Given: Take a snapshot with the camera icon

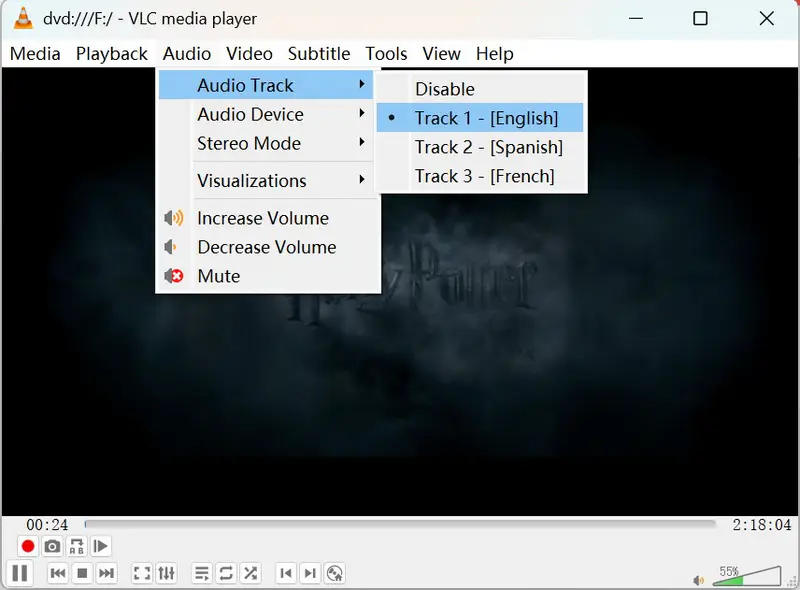Looking at the screenshot, I should pyautogui.click(x=52, y=546).
